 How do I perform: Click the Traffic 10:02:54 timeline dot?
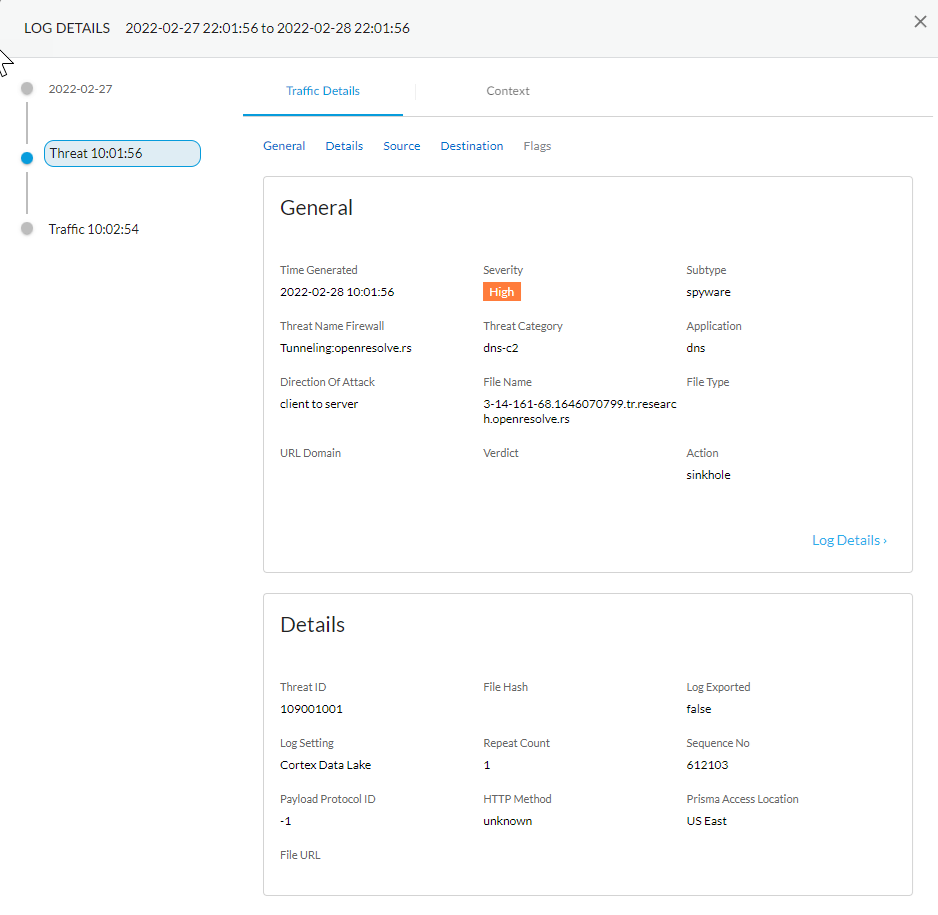[27, 229]
